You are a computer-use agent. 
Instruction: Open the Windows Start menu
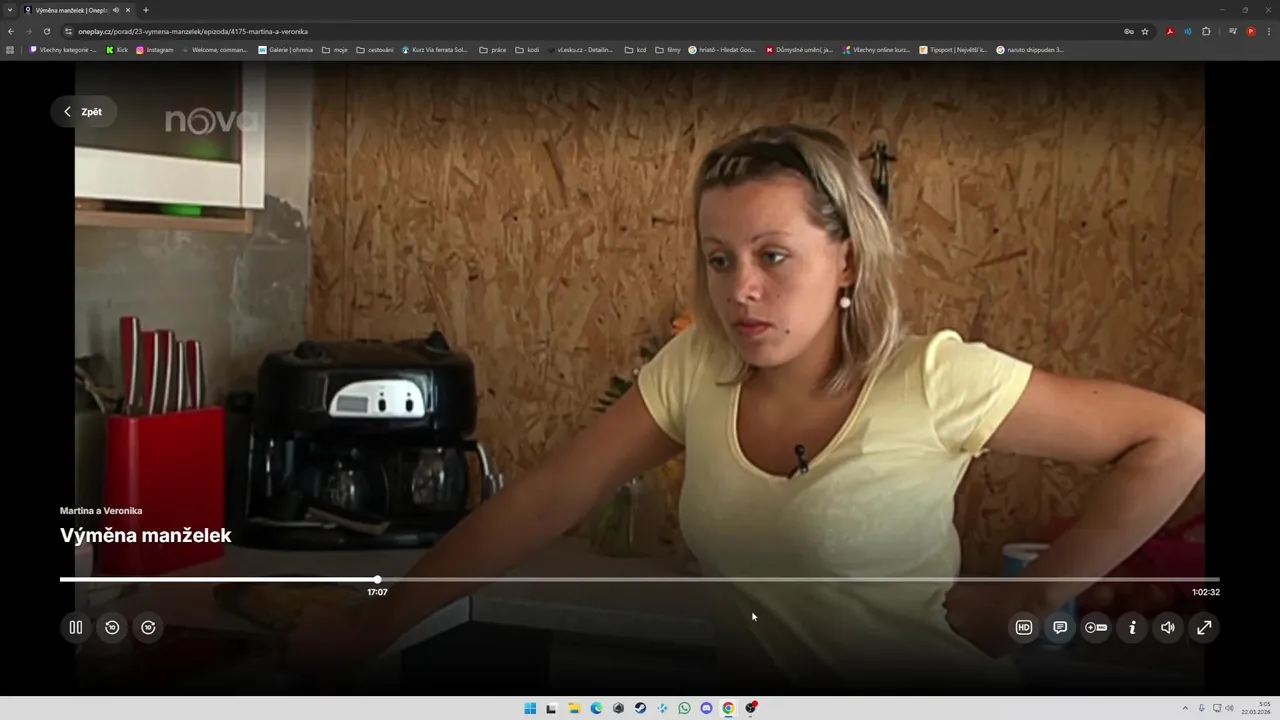(x=530, y=708)
